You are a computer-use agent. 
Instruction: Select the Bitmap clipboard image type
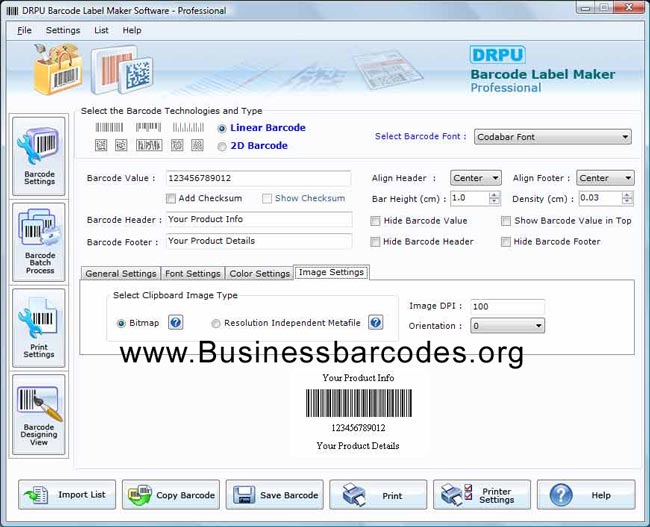point(121,323)
